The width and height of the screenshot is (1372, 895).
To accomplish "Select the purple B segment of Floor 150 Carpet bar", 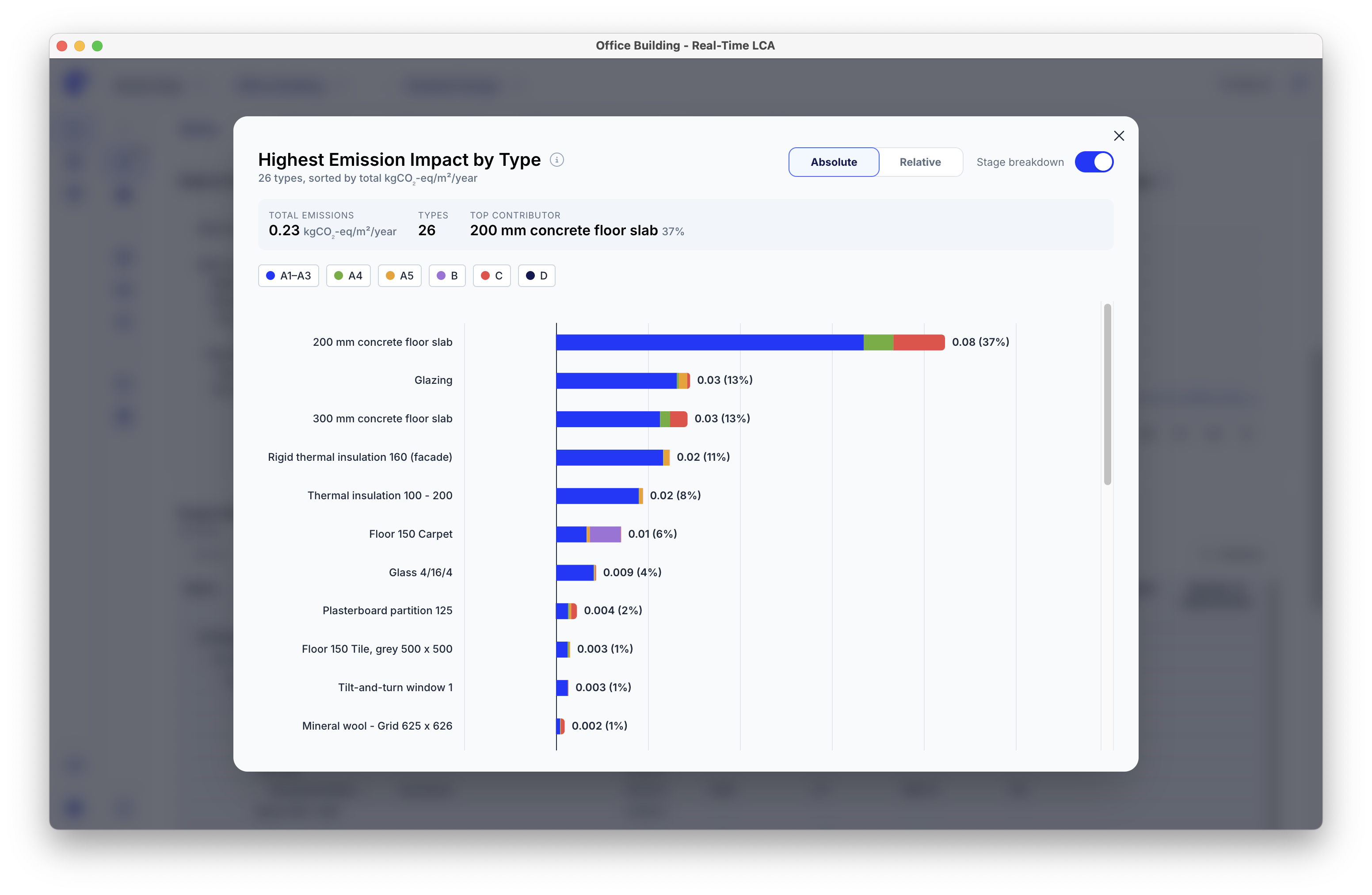I will click(x=605, y=534).
